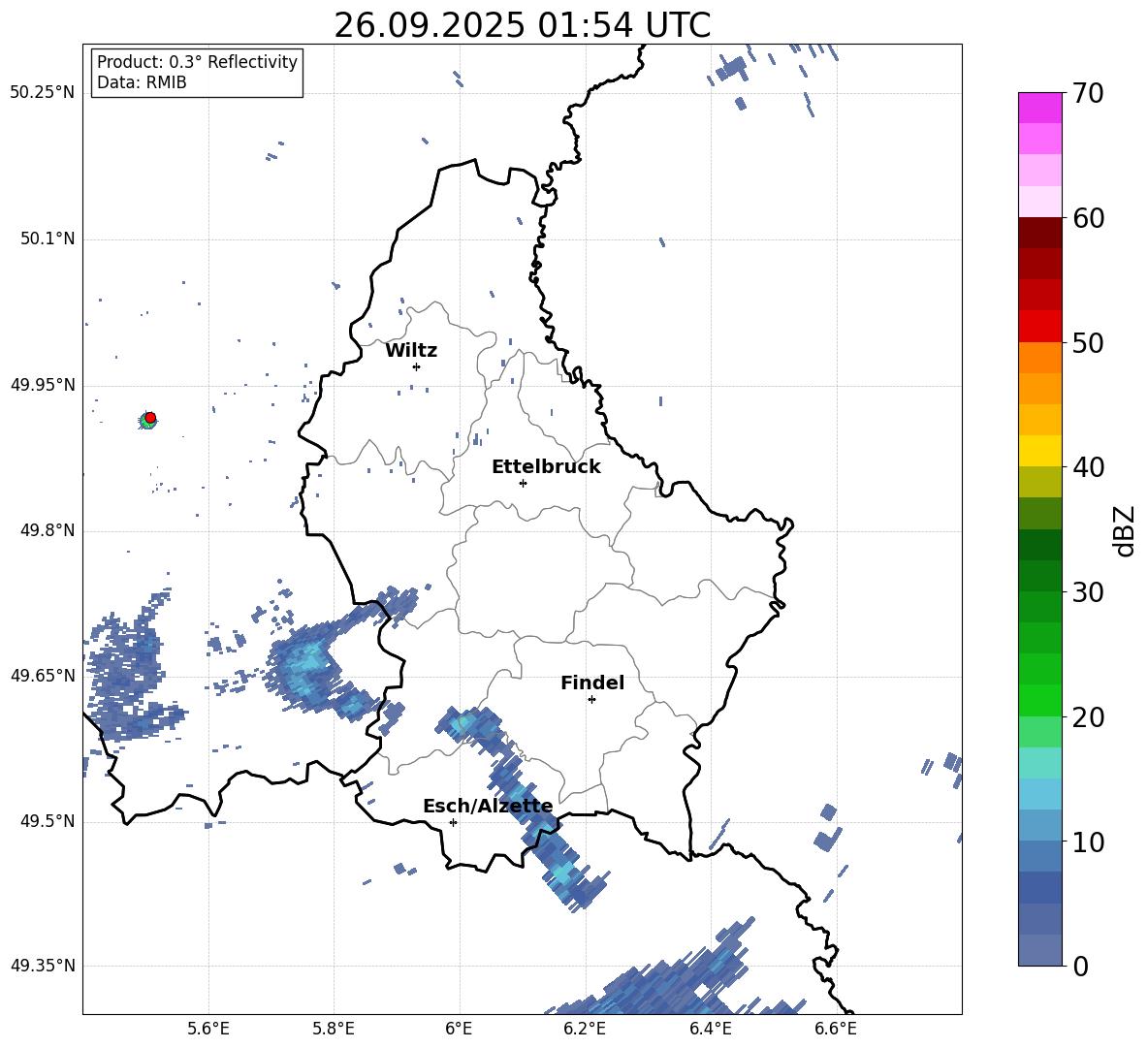1148x1048 pixels.
Task: Click the dark green colorbar segment near 30
Action: coord(1039,575)
